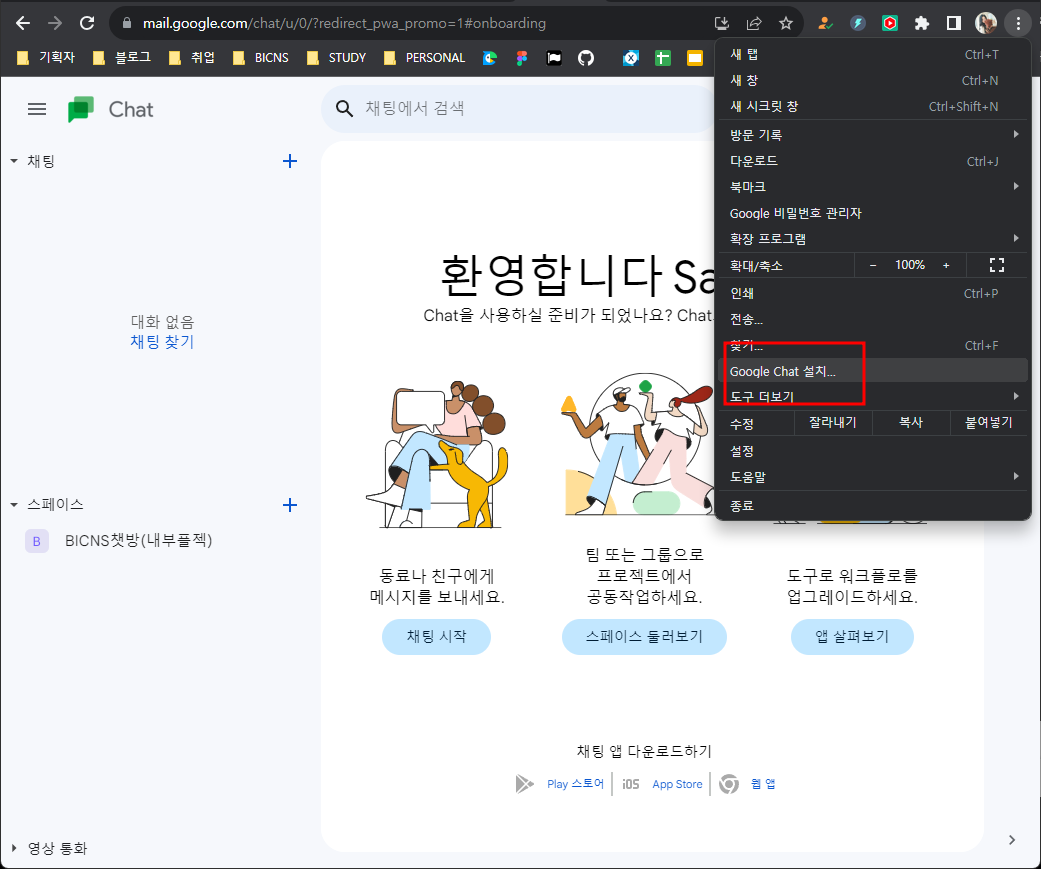This screenshot has width=1041, height=869.
Task: Open the BICNS챗방(내부플젝) space
Action: click(x=138, y=540)
